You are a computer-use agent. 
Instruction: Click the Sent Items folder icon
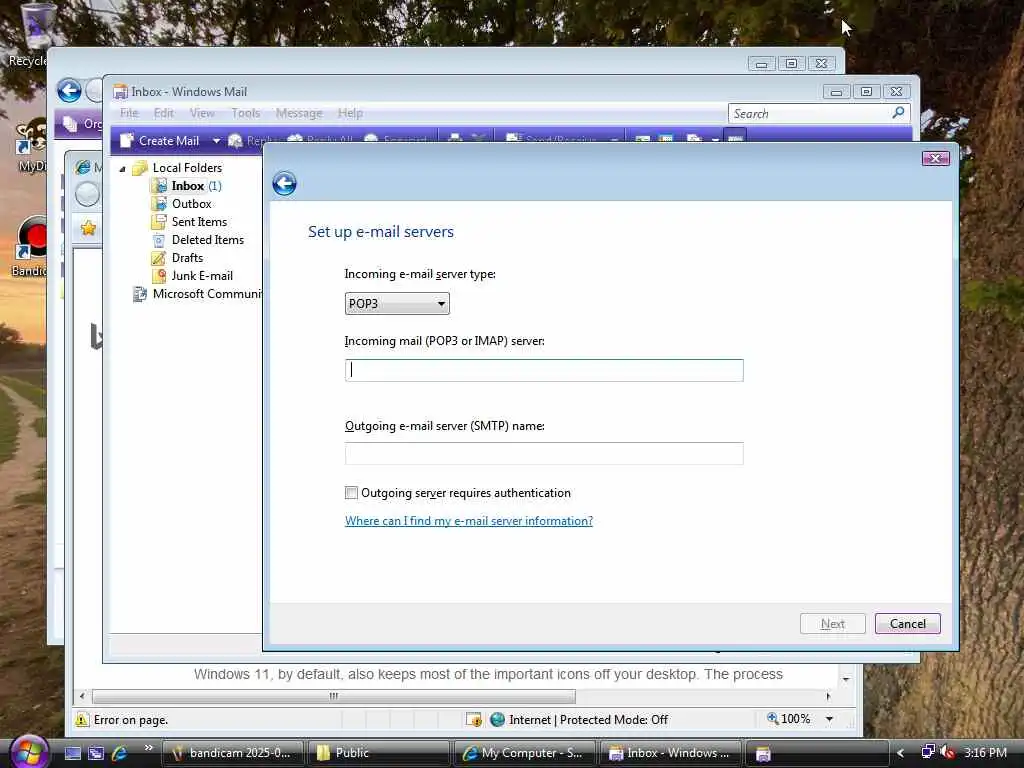pos(159,222)
